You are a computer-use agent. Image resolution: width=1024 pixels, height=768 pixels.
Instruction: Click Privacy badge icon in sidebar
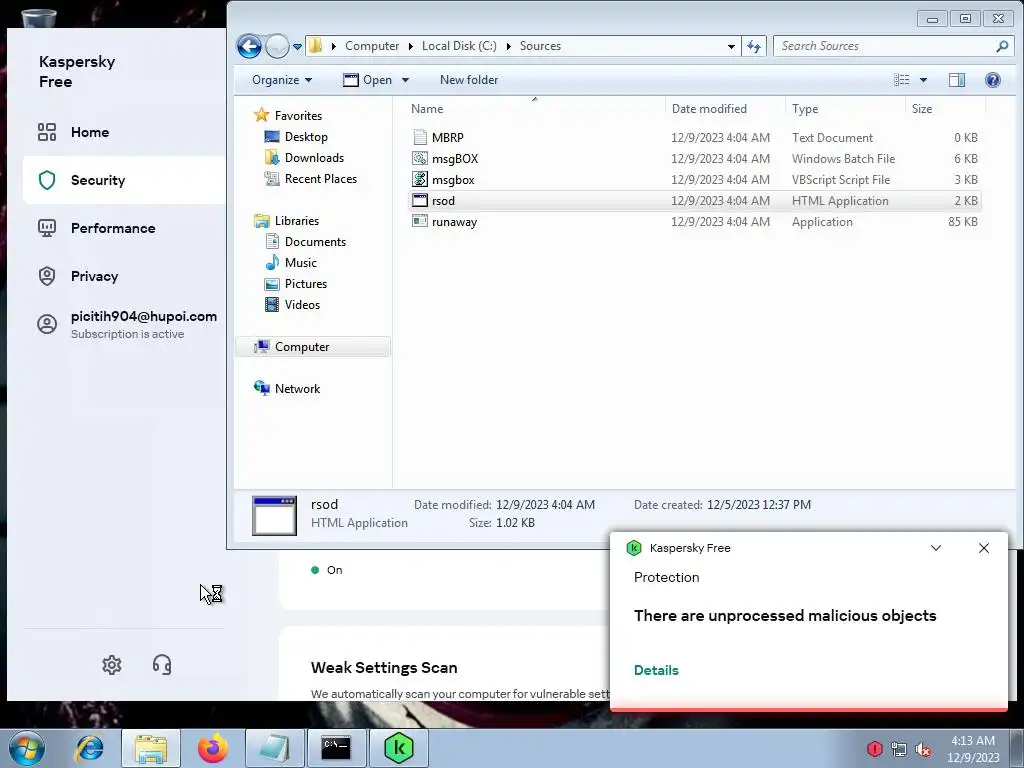tap(47, 276)
